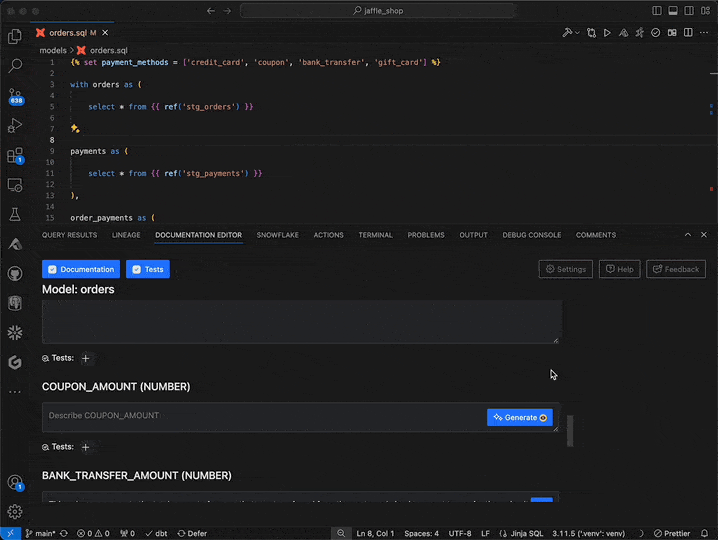Click the compare changes icon in editor toolbar
718x540 pixels.
591,33
